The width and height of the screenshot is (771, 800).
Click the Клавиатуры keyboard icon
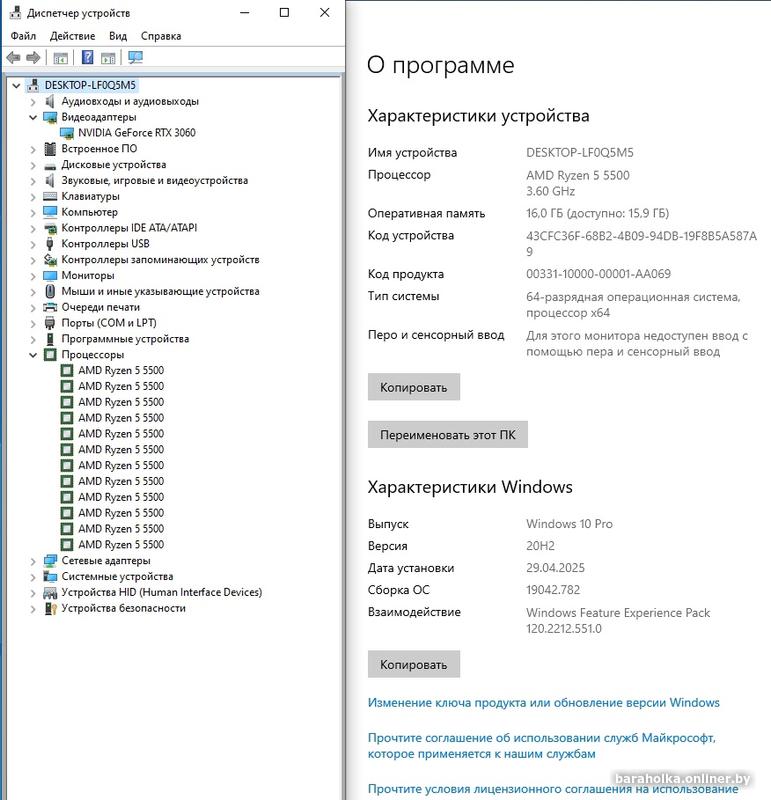click(50, 196)
